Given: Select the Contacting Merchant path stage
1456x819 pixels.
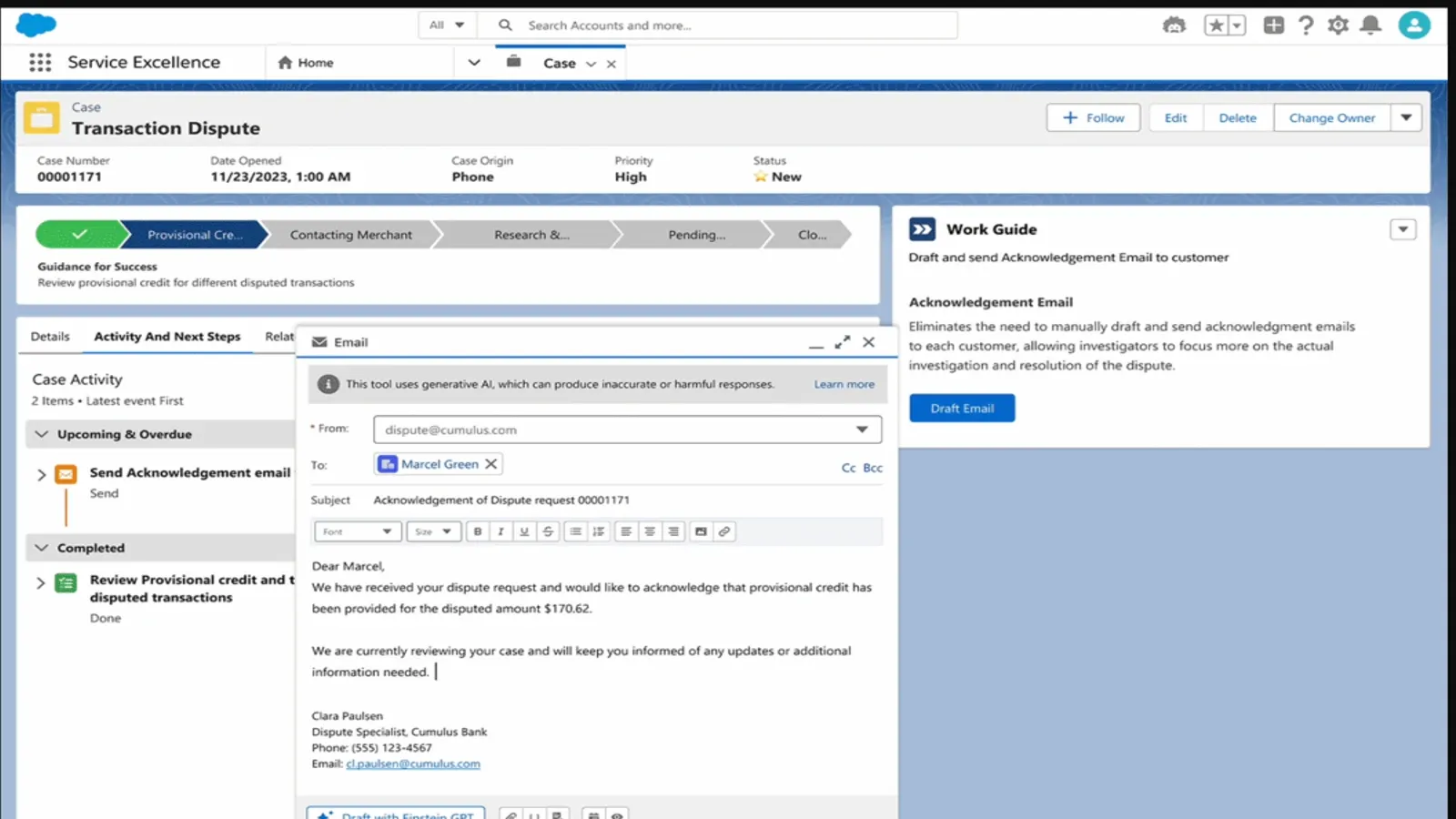Looking at the screenshot, I should (x=350, y=235).
